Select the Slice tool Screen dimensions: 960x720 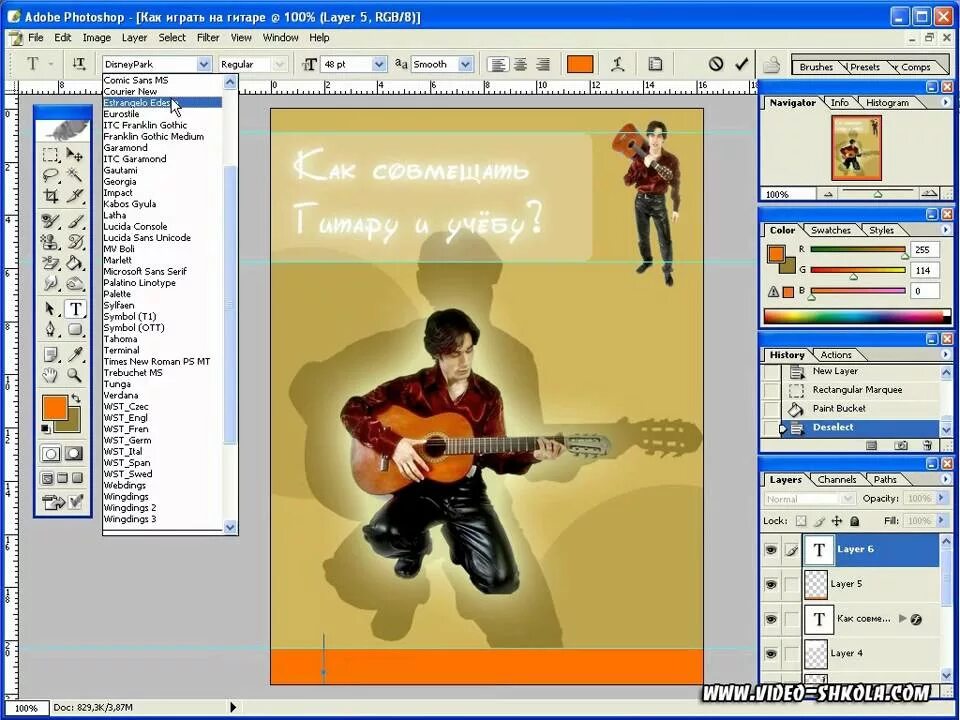75,196
